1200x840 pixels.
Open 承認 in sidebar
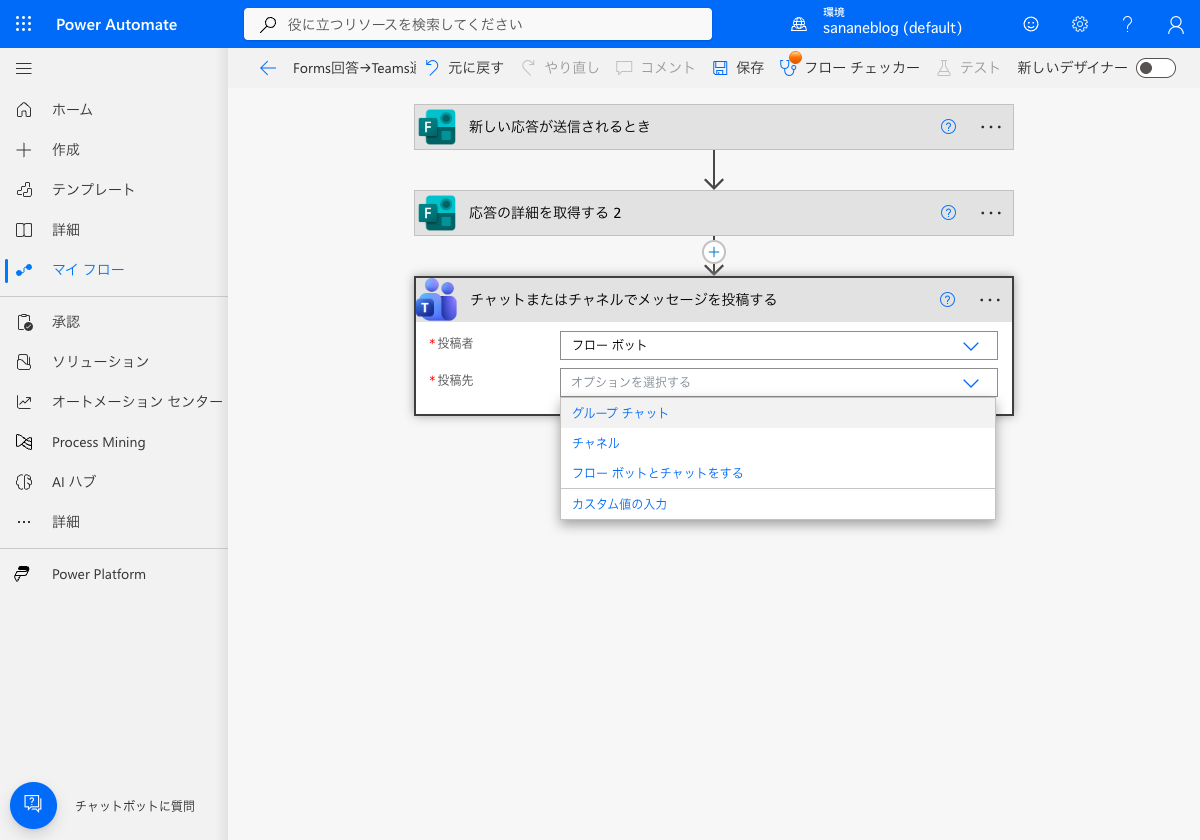tap(66, 322)
